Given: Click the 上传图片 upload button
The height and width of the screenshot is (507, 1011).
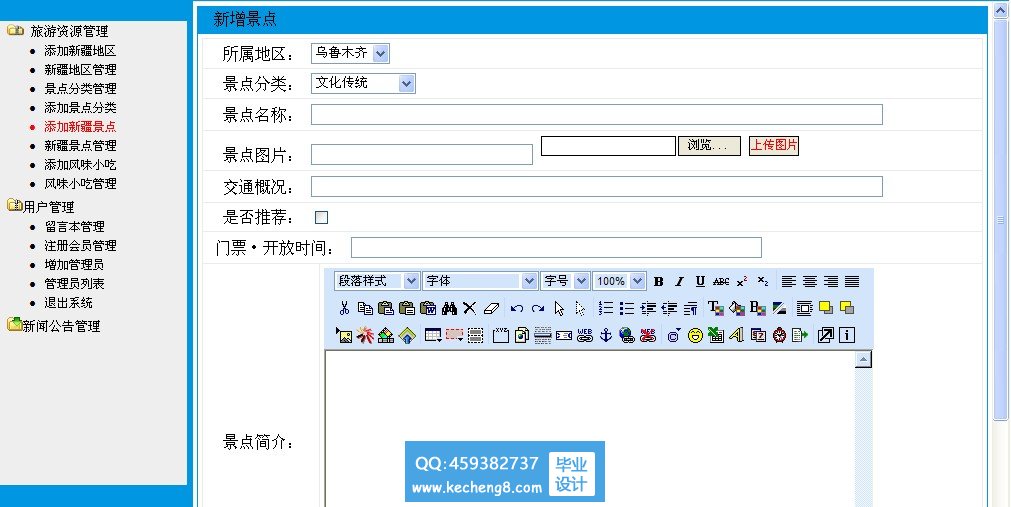Looking at the screenshot, I should (774, 145).
